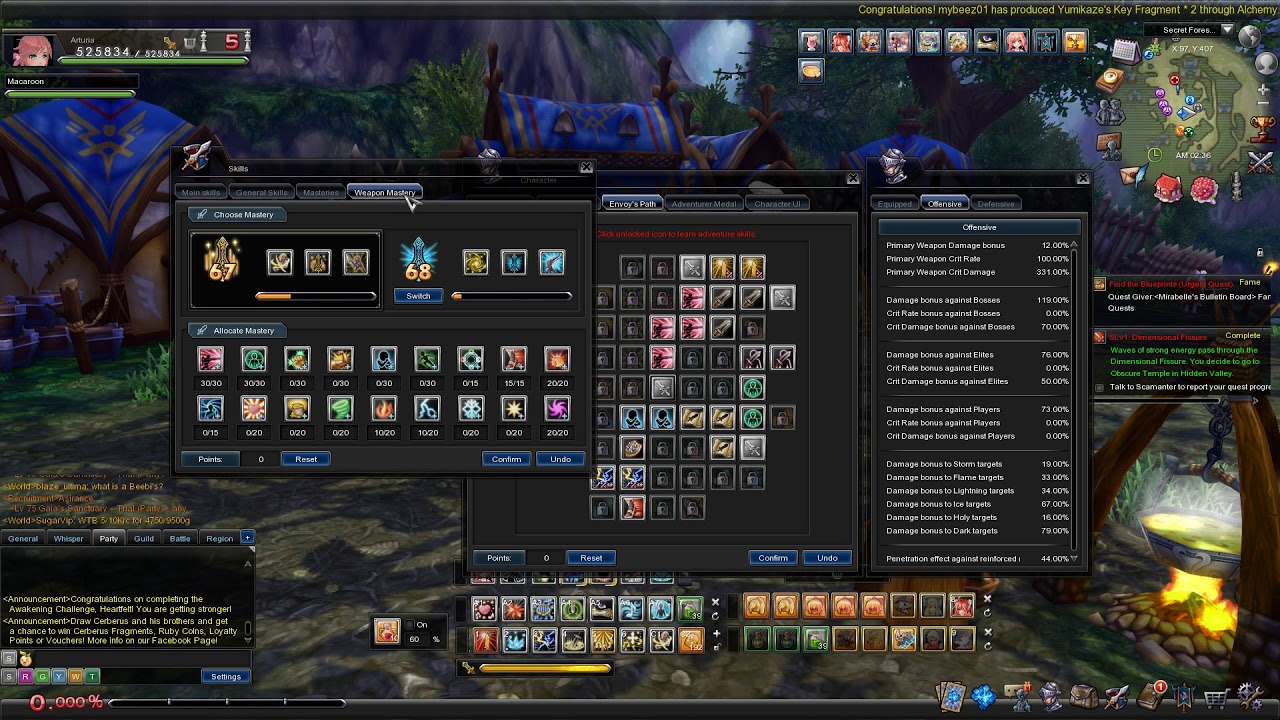This screenshot has height=720, width=1280.
Task: Toggle the W chat channel filter
Action: click(x=76, y=676)
